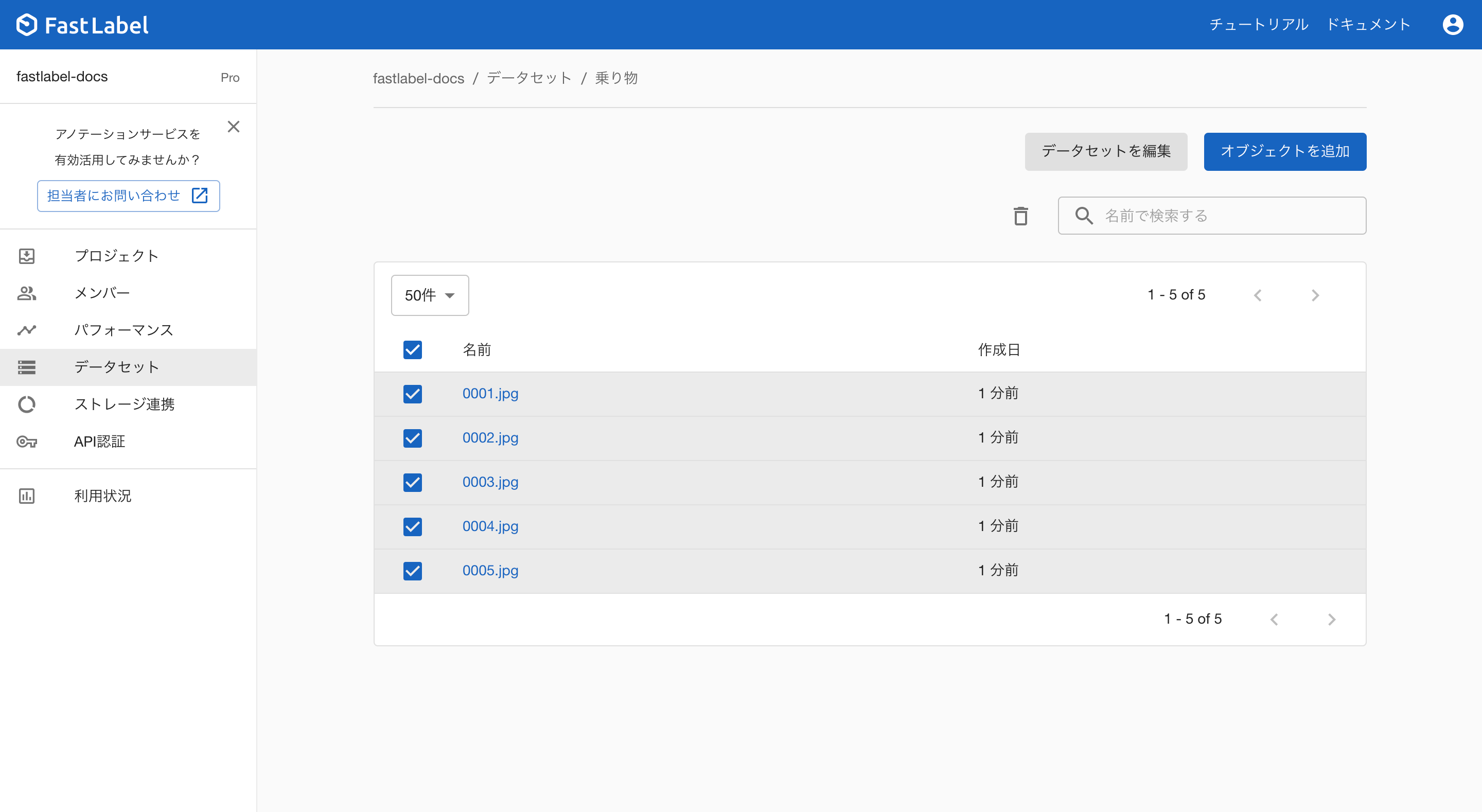
Task: Open the 0004.jpg file link
Action: [490, 526]
